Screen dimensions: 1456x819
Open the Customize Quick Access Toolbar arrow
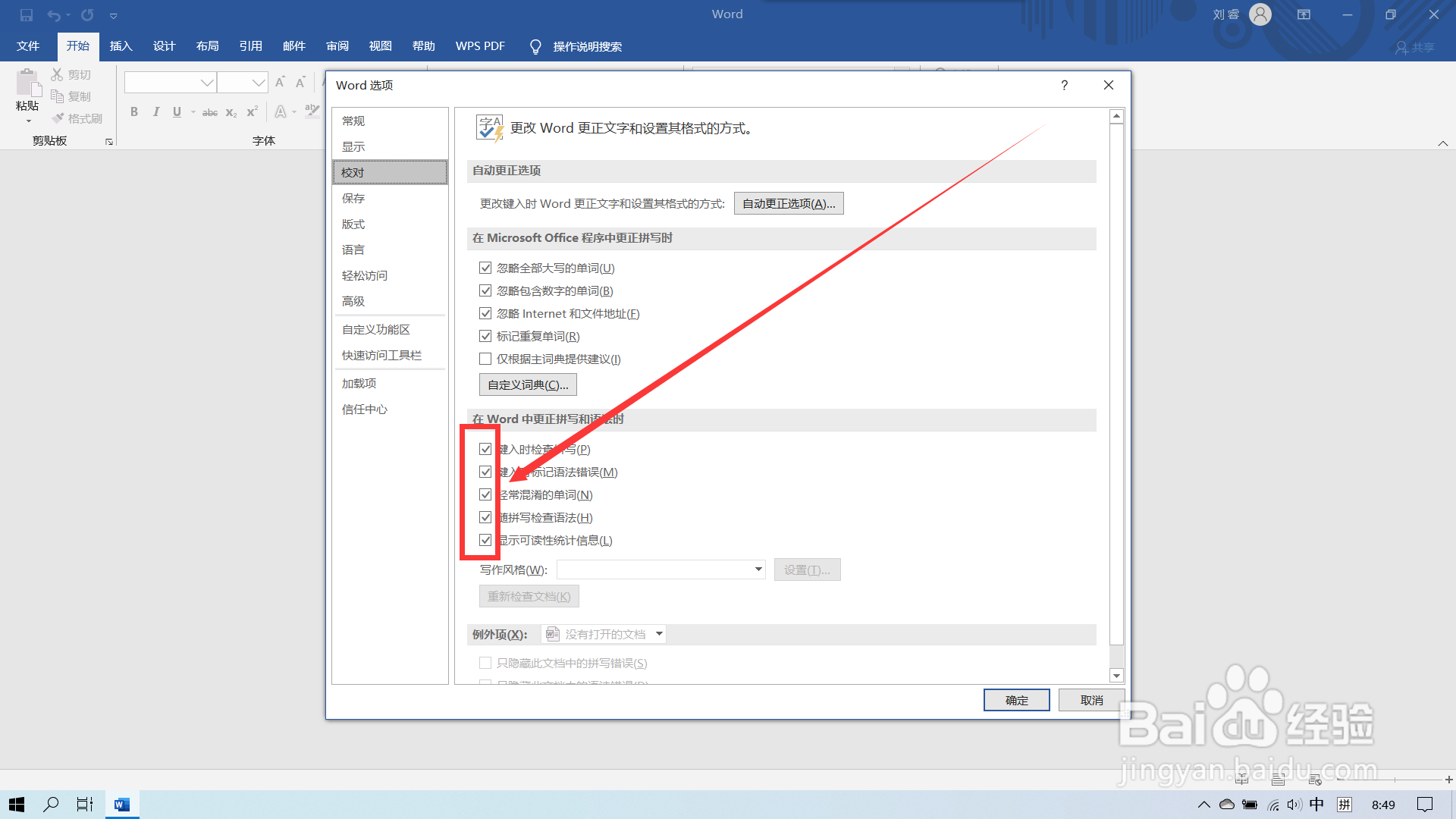pos(113,16)
